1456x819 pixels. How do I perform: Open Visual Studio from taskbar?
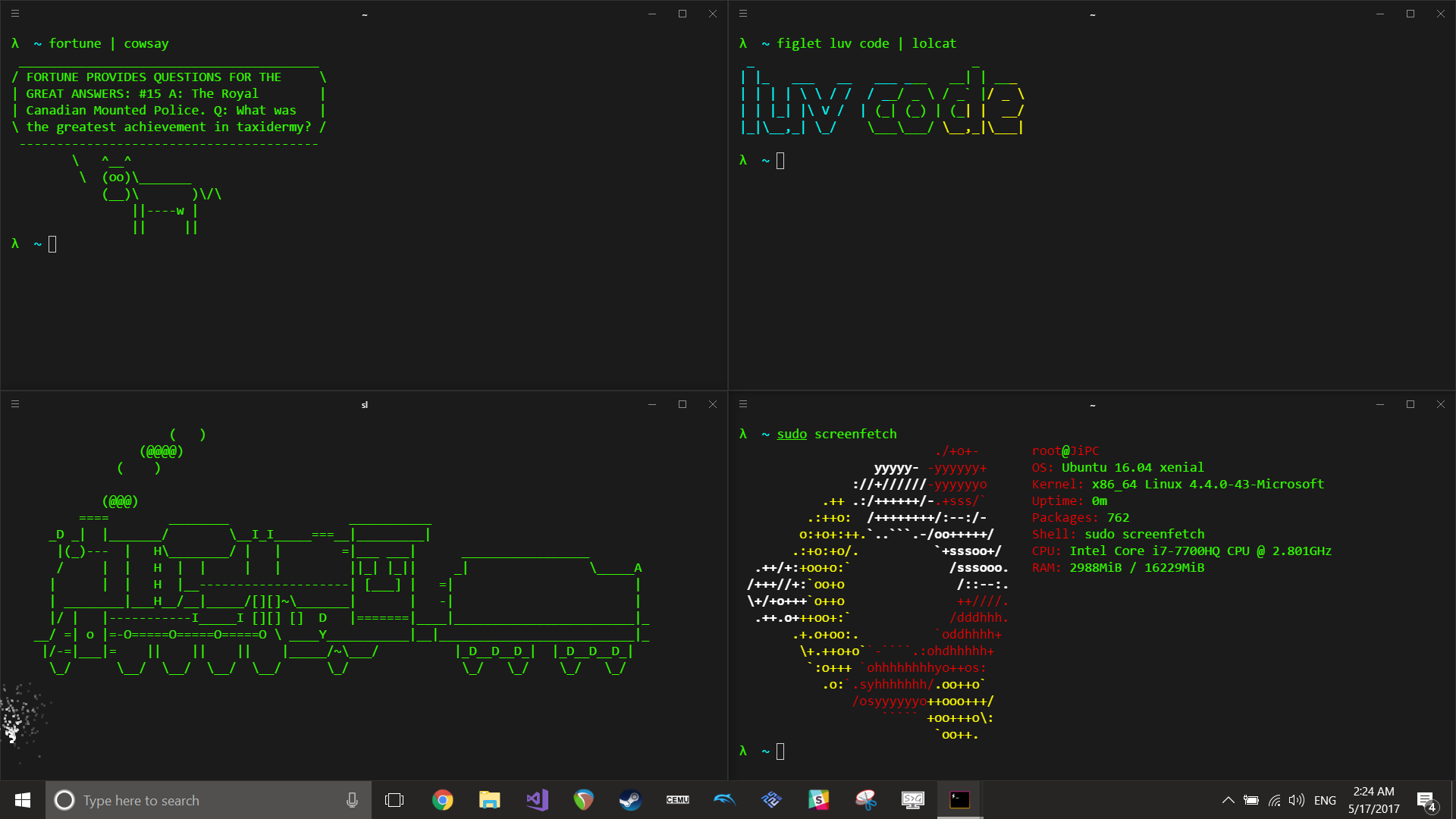537,800
